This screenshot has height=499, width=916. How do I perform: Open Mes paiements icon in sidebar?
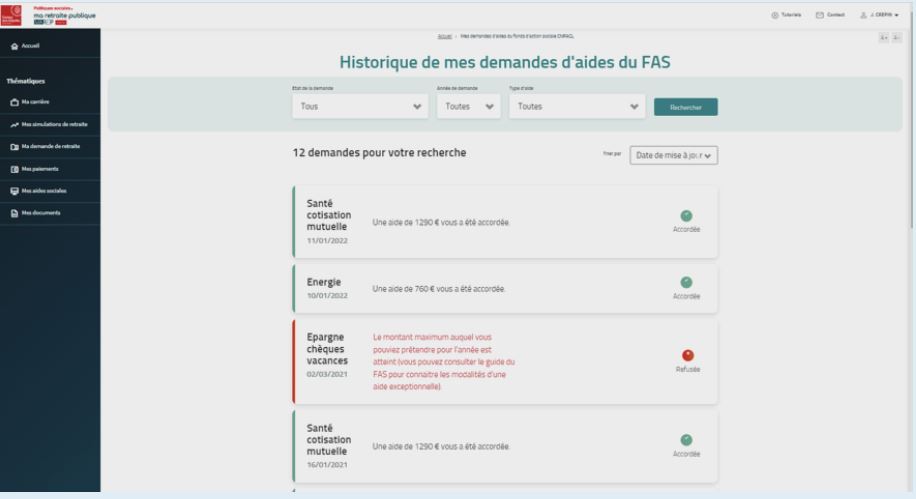(x=12, y=168)
